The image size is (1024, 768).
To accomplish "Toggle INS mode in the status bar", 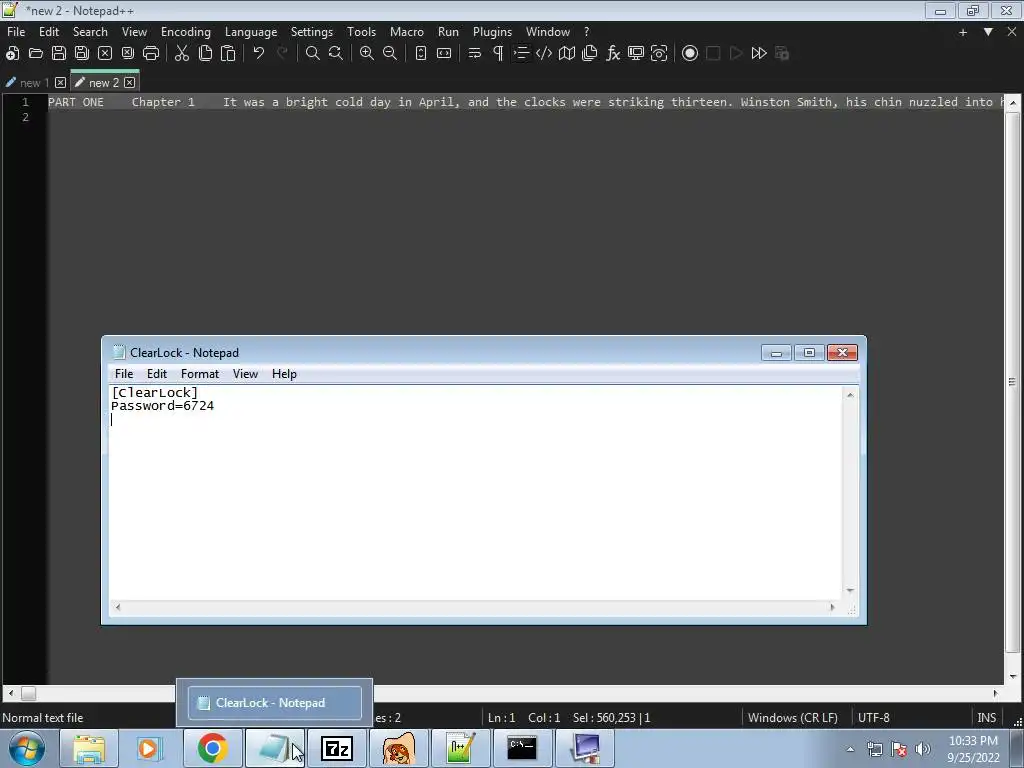I will (x=986, y=718).
